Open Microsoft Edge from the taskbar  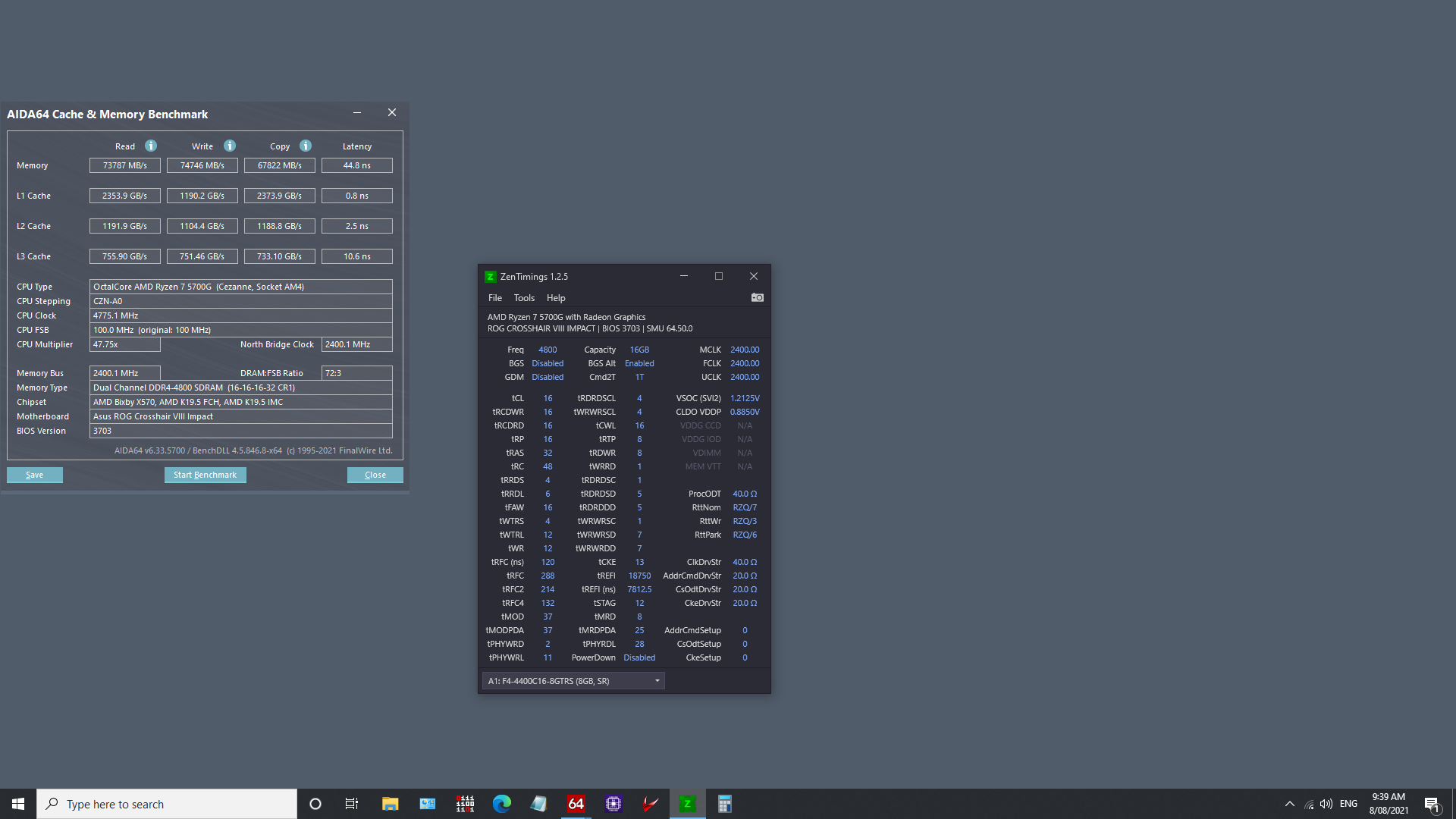pyautogui.click(x=502, y=804)
